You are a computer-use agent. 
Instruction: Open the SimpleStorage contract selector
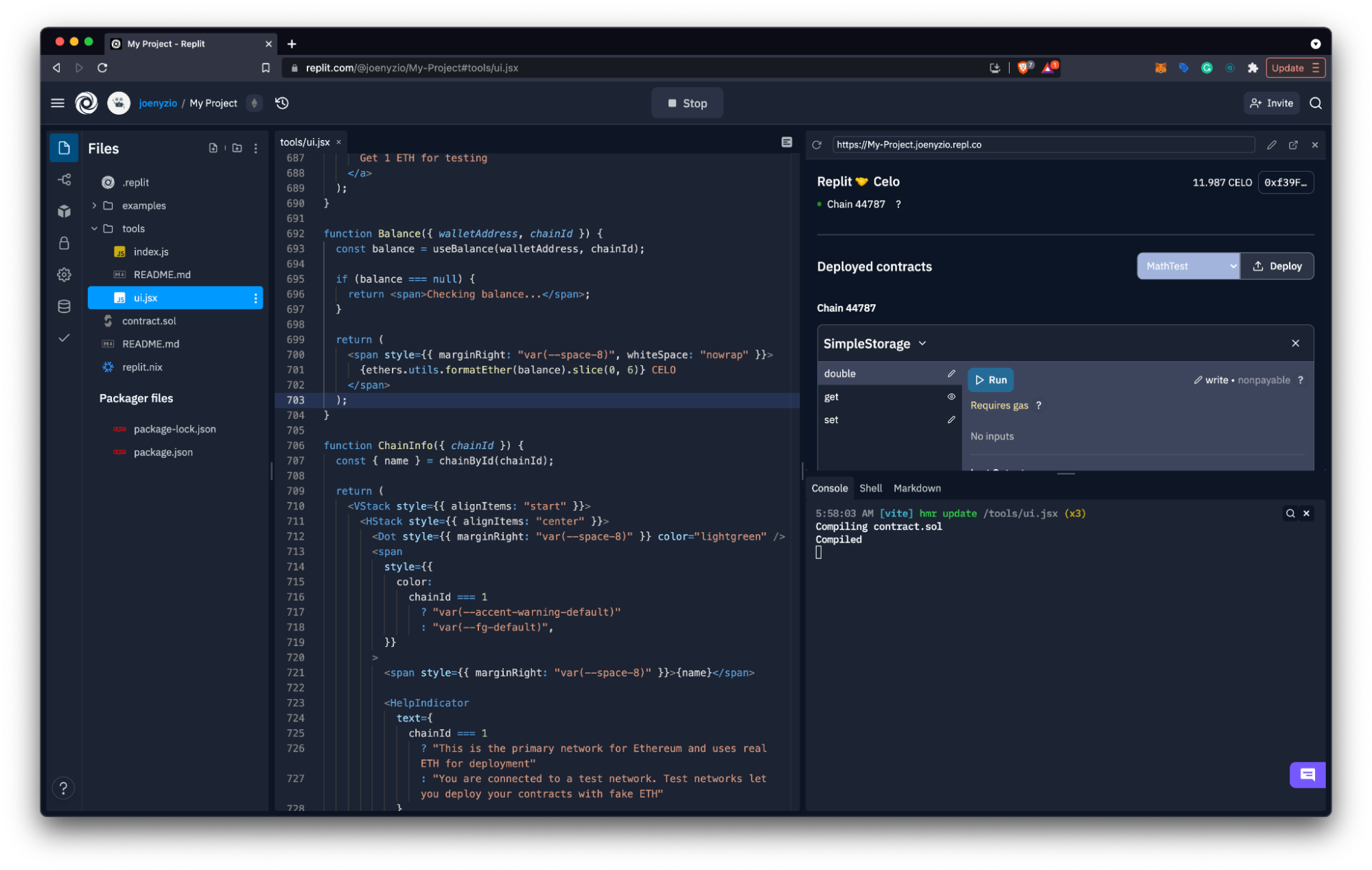[x=922, y=343]
